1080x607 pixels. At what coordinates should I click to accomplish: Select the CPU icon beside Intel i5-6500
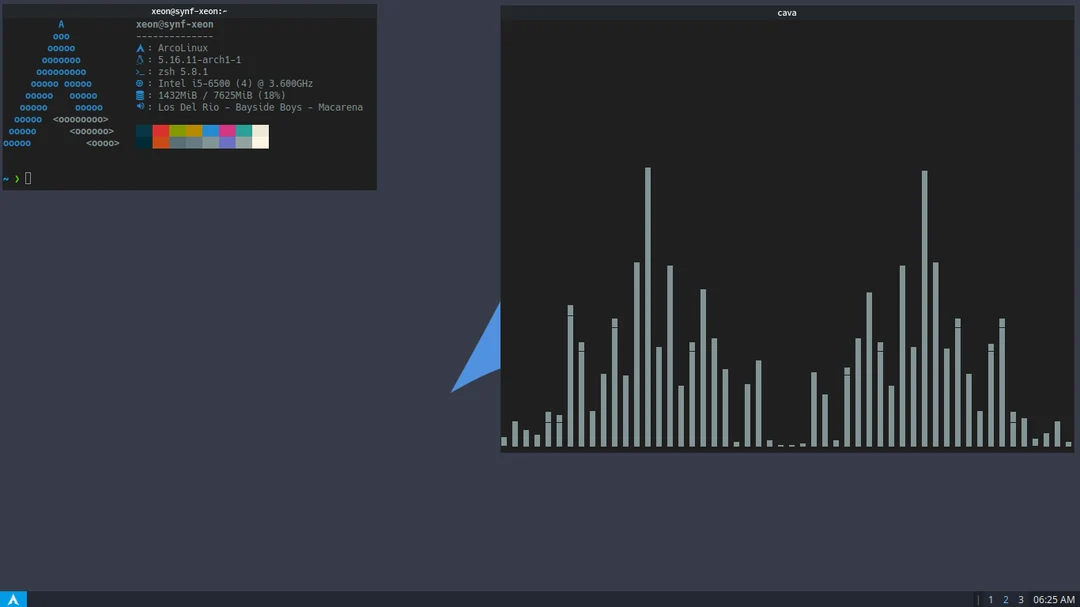click(140, 83)
